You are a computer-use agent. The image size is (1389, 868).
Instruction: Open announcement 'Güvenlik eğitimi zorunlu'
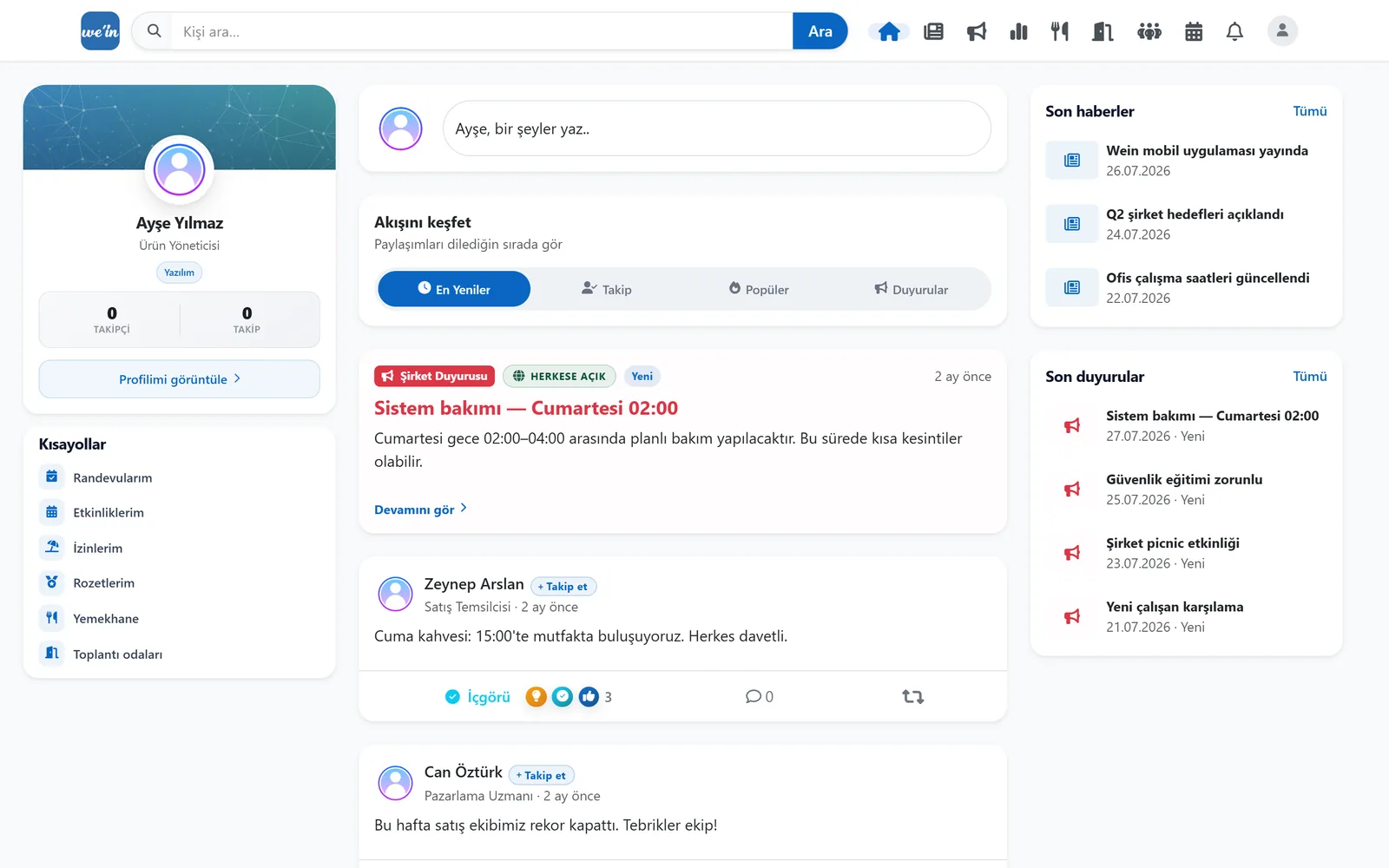(x=1186, y=489)
